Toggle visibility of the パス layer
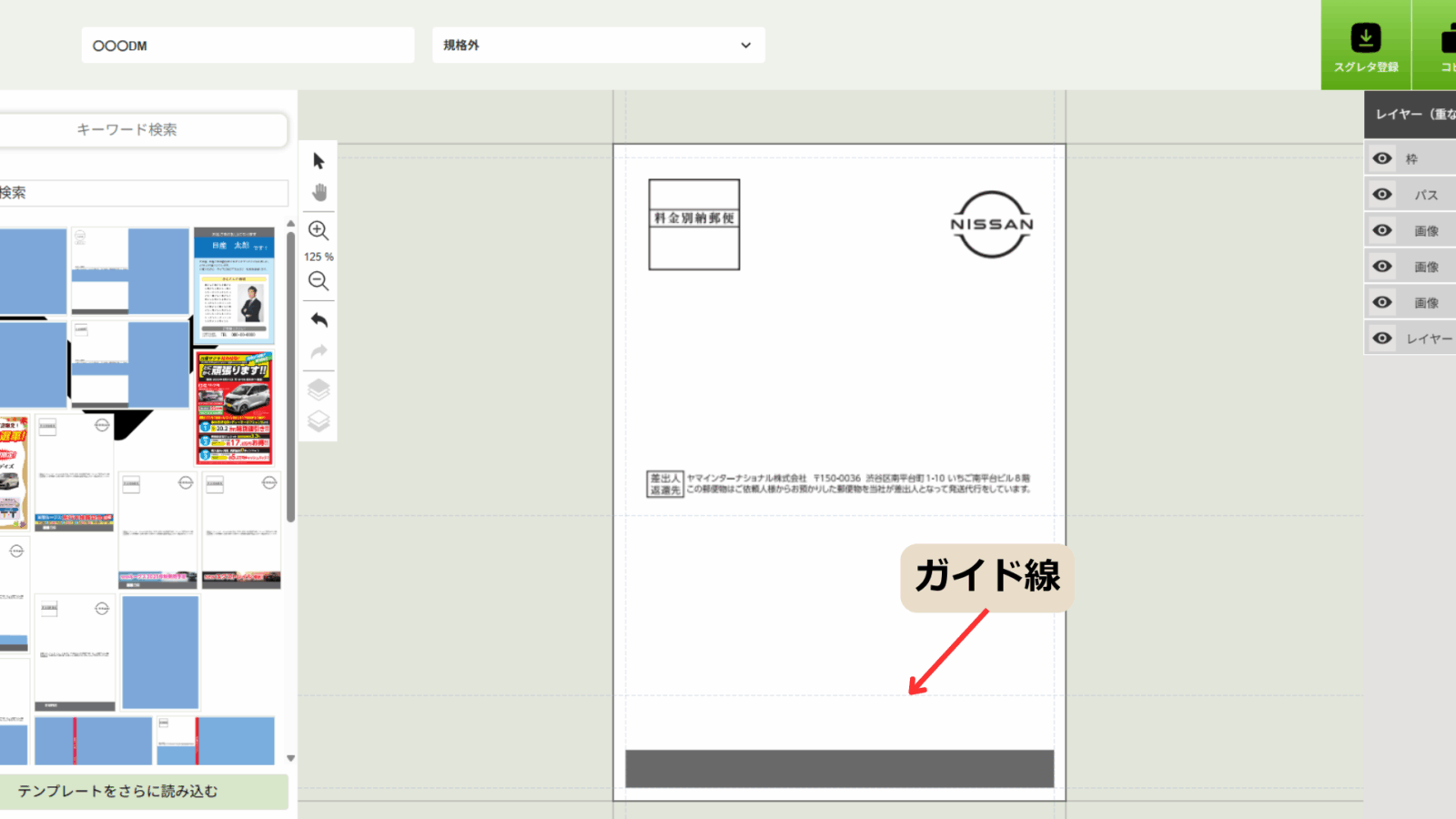This screenshot has width=1456, height=819. click(x=1382, y=195)
